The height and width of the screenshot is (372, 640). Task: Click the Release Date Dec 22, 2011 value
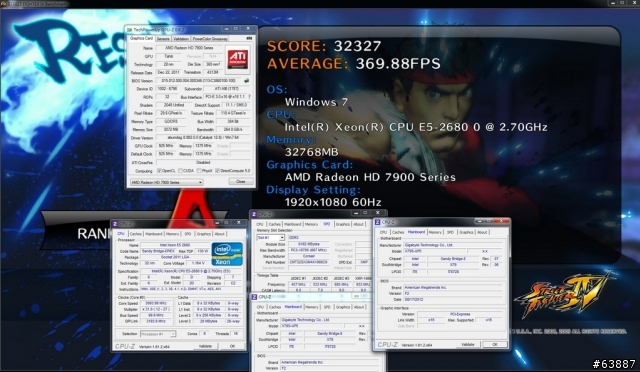coord(168,72)
